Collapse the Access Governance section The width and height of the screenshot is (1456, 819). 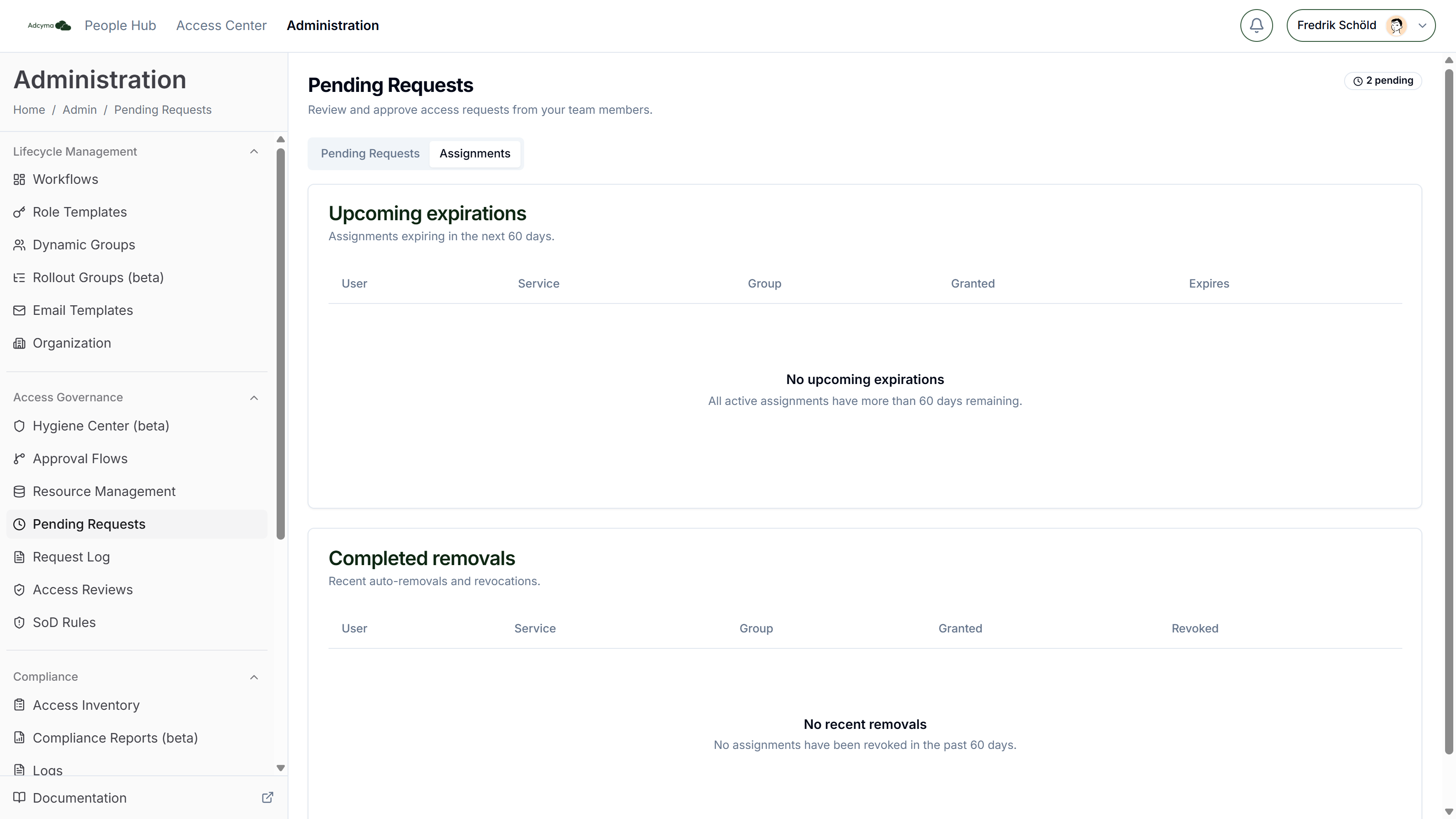pyautogui.click(x=254, y=398)
